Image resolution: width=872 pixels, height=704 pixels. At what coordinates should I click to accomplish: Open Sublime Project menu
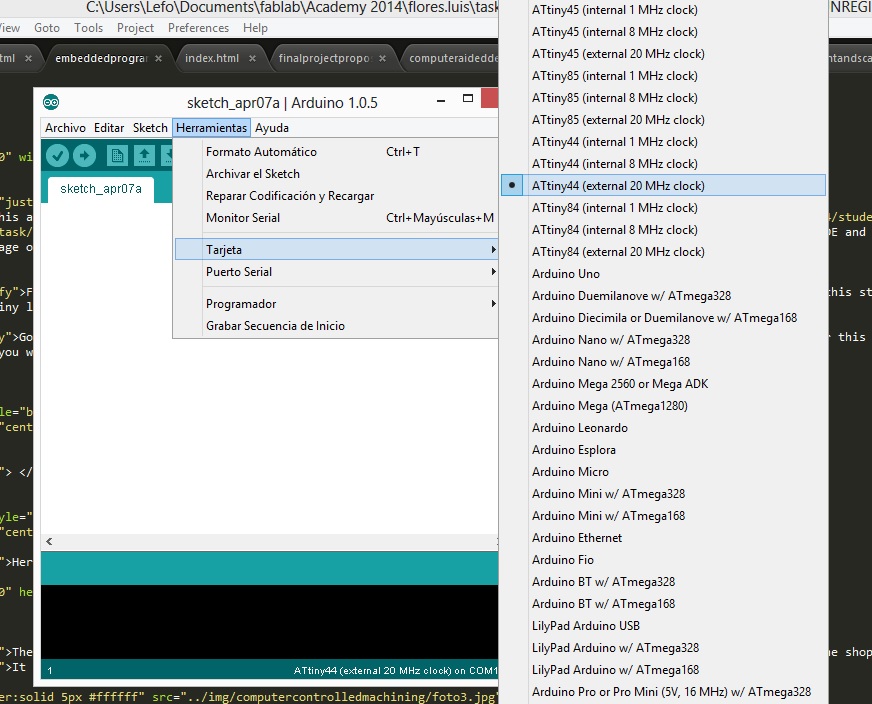135,28
